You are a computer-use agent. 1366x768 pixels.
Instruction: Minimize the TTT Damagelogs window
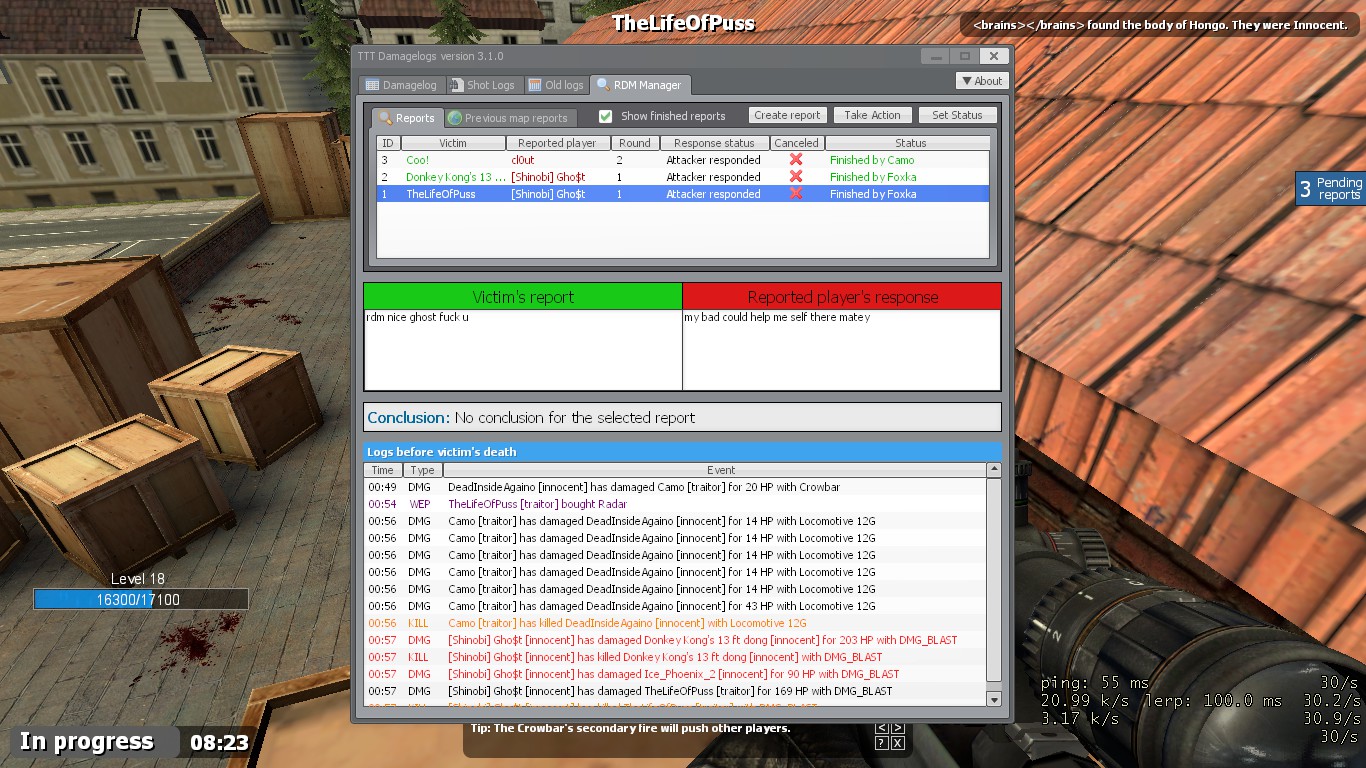pyautogui.click(x=935, y=56)
